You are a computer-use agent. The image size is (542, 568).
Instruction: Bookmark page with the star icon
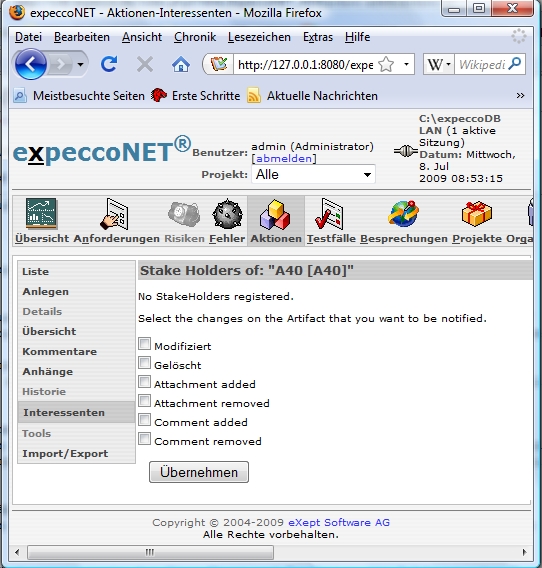pos(386,65)
